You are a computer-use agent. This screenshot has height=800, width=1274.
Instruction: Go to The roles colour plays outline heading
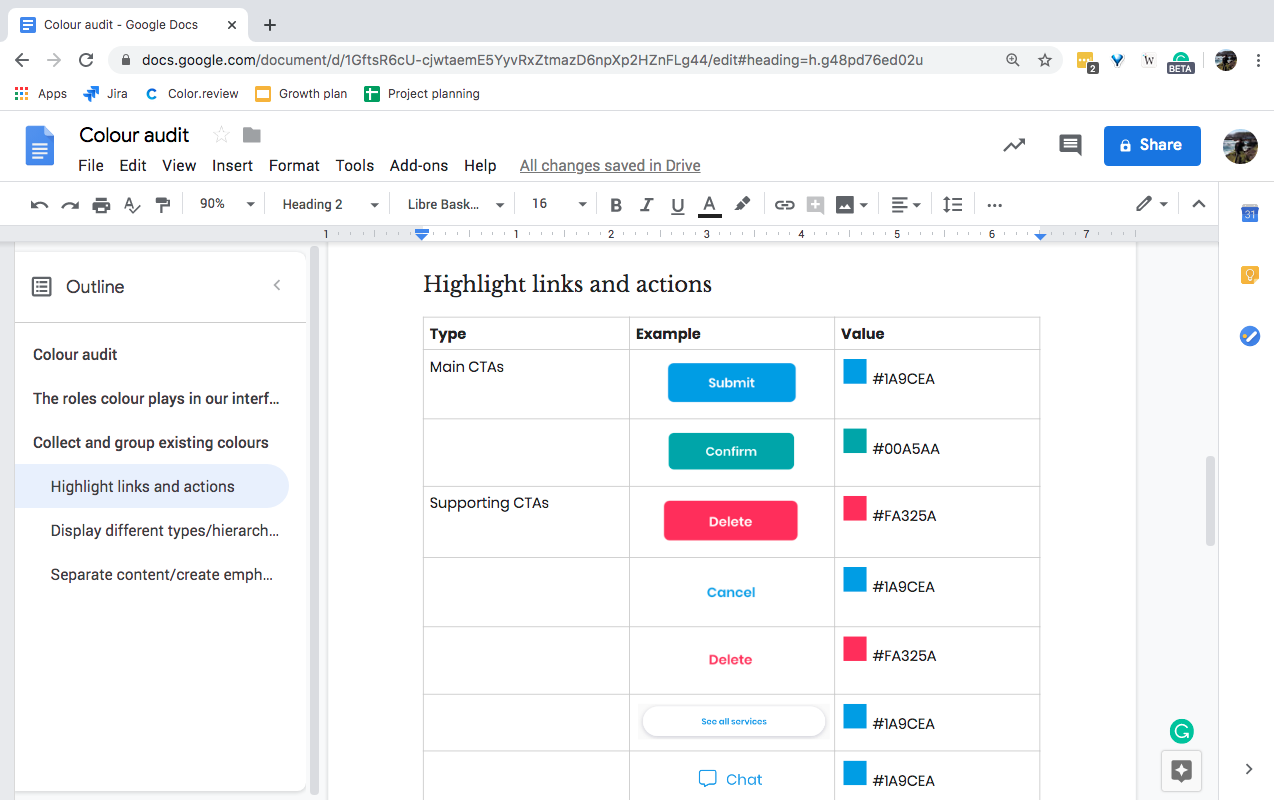coord(156,398)
